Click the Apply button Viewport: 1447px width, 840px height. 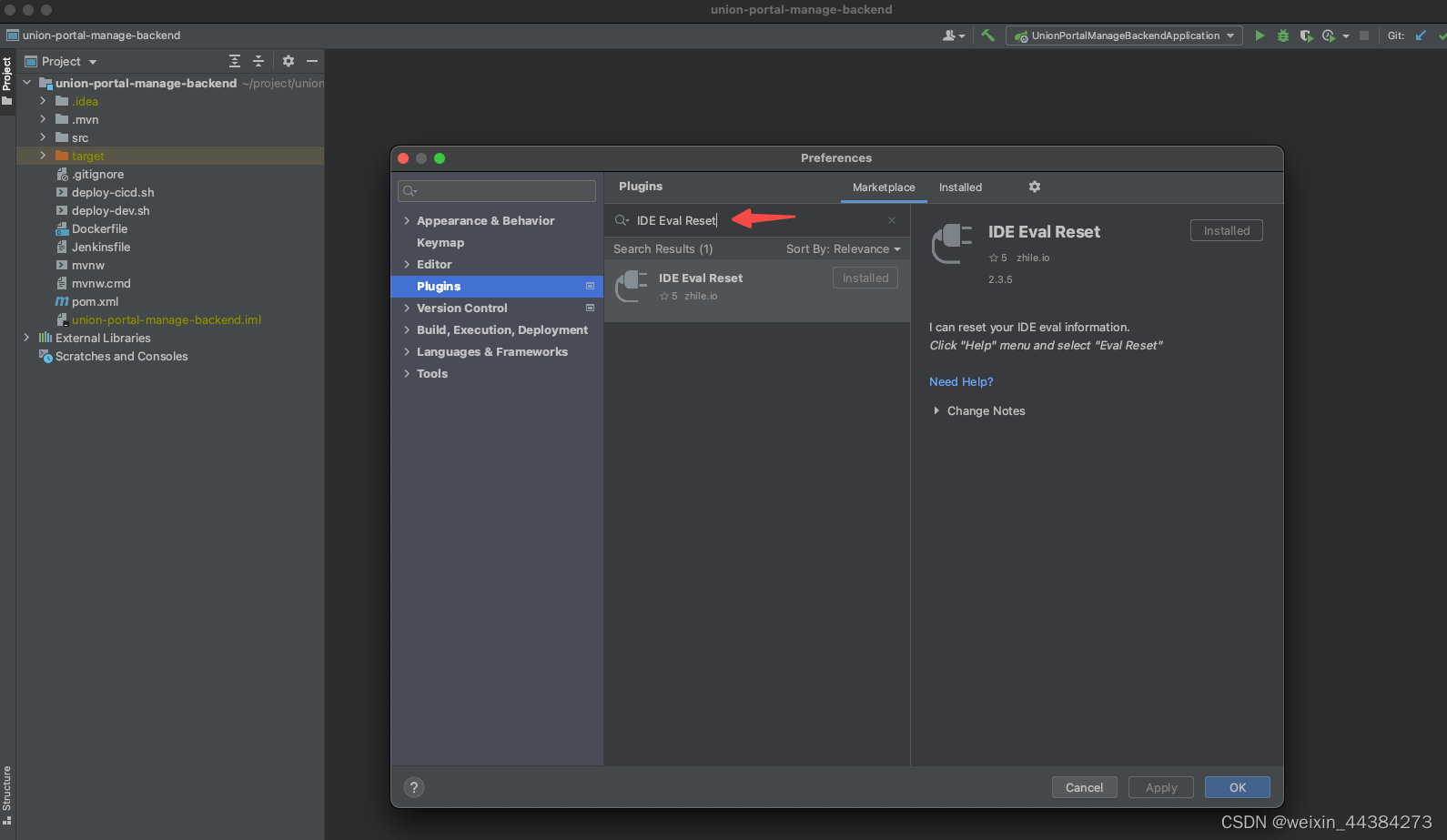(1161, 788)
